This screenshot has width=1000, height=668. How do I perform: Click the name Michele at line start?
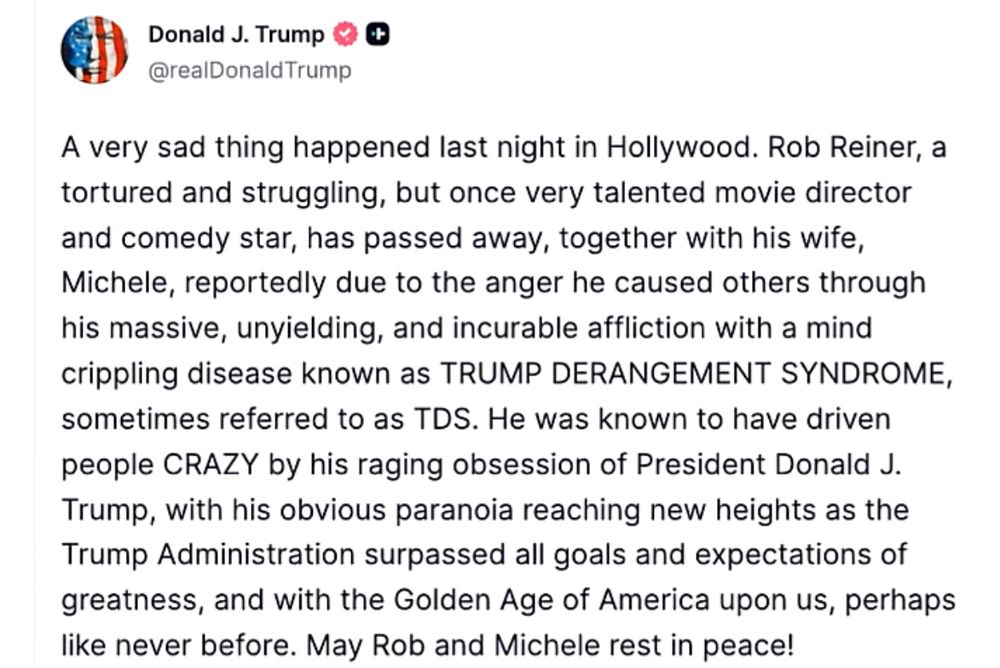coord(118,283)
